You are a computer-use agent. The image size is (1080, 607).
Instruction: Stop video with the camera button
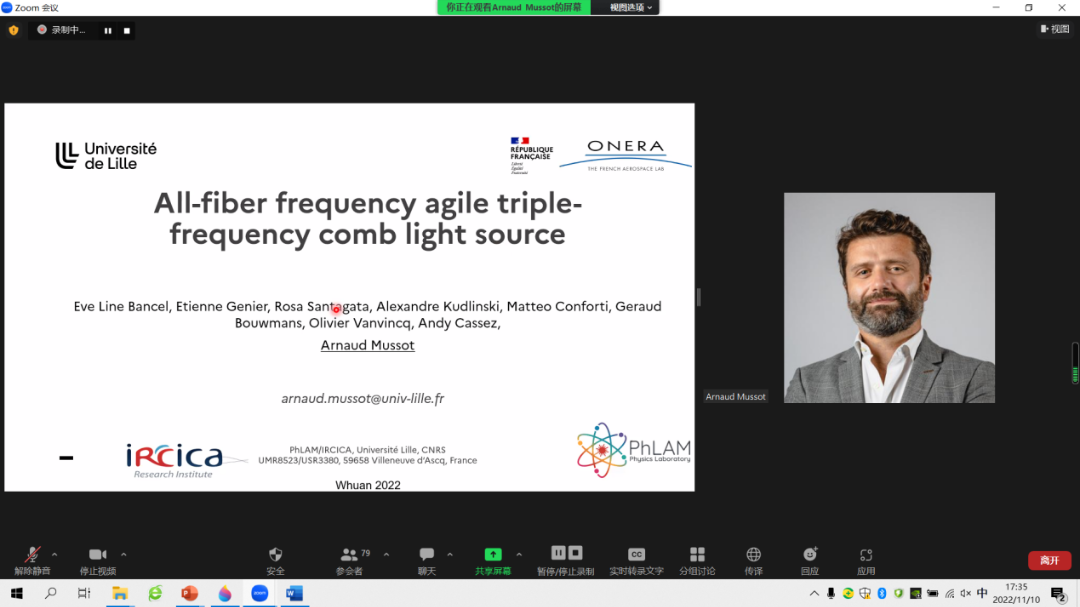(x=97, y=555)
